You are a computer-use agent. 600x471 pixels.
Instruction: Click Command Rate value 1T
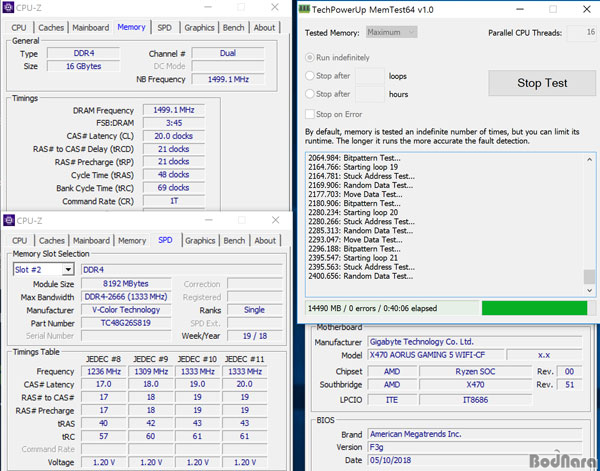(x=174, y=201)
